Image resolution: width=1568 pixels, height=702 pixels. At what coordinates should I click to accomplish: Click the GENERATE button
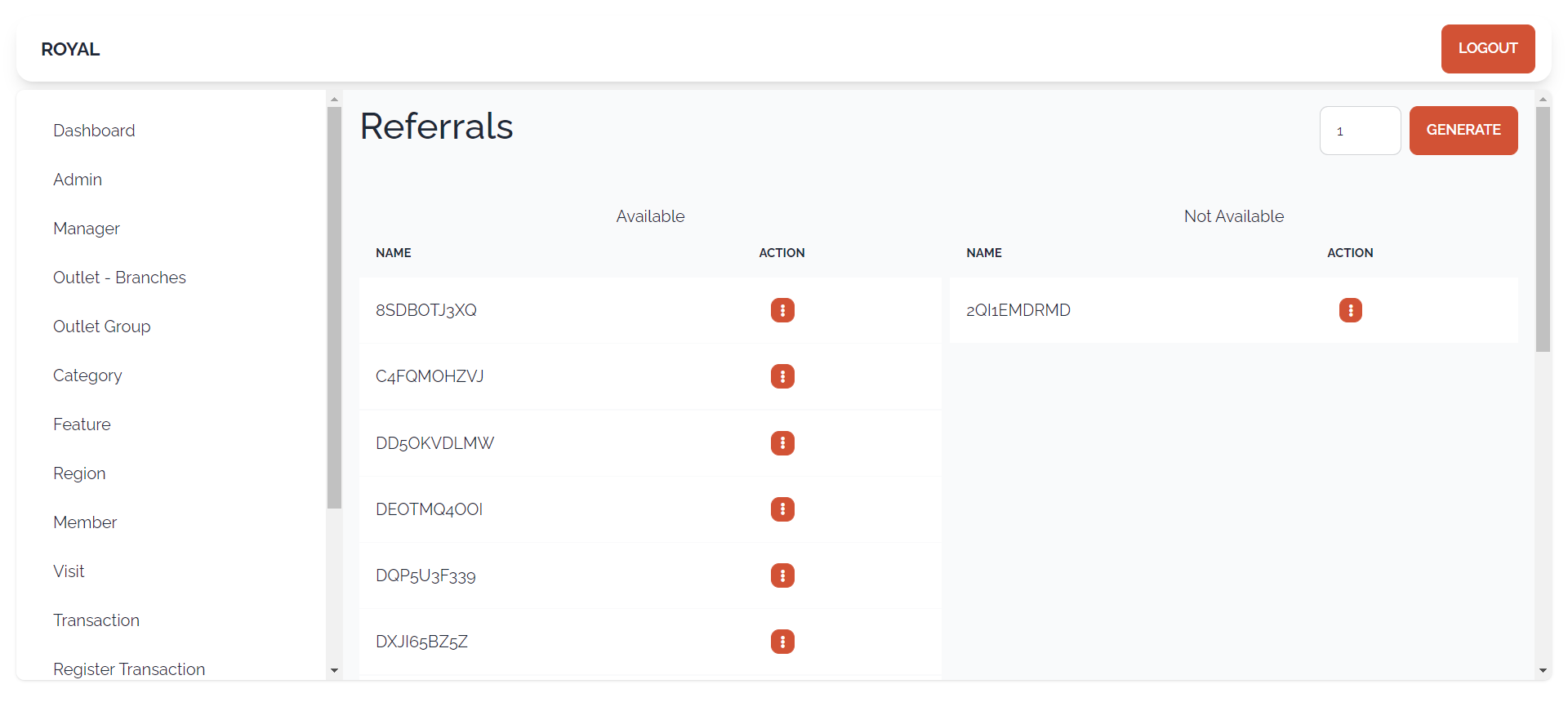click(1463, 131)
